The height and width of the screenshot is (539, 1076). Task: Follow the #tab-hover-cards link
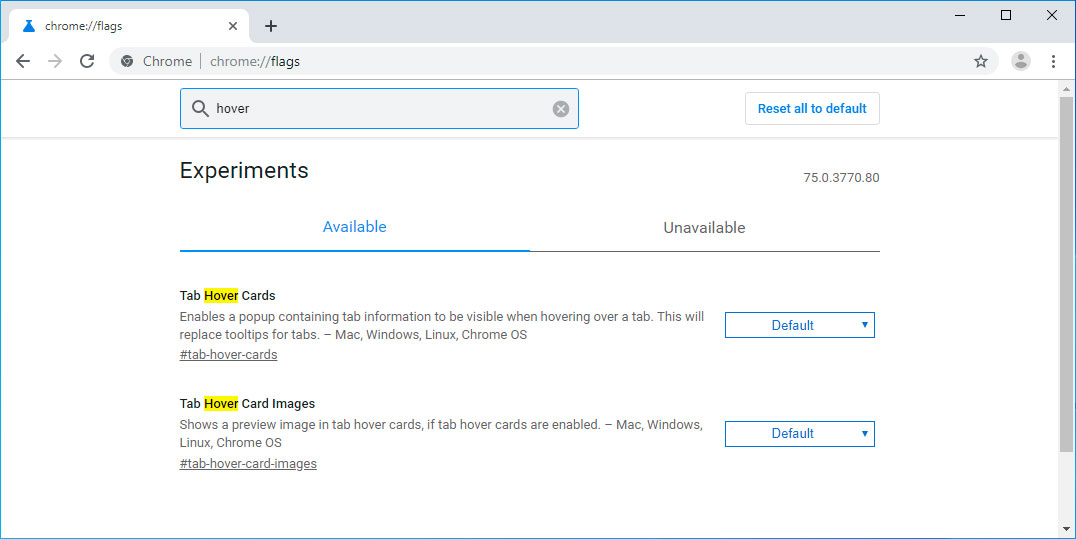click(x=229, y=355)
